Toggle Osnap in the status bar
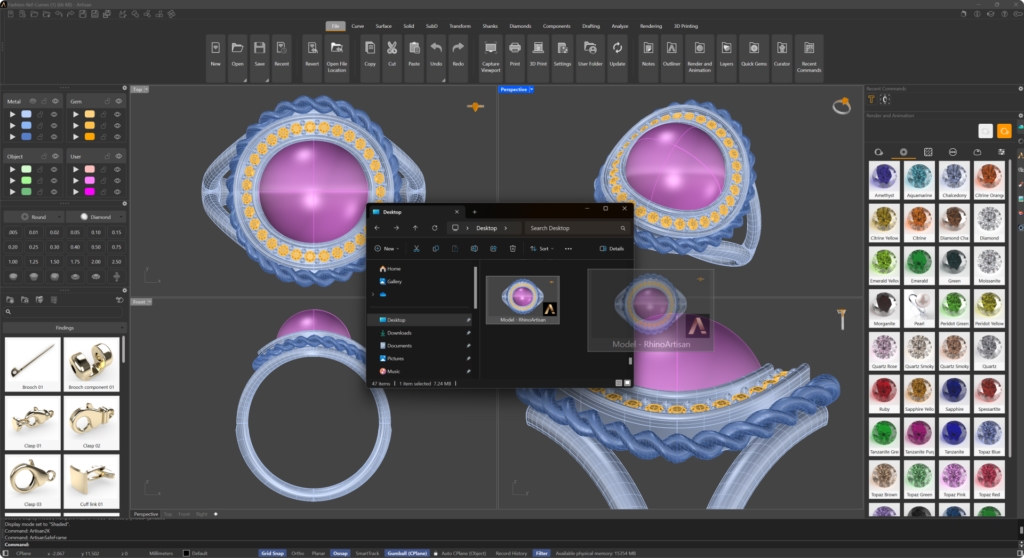This screenshot has width=1024, height=558. tap(341, 552)
